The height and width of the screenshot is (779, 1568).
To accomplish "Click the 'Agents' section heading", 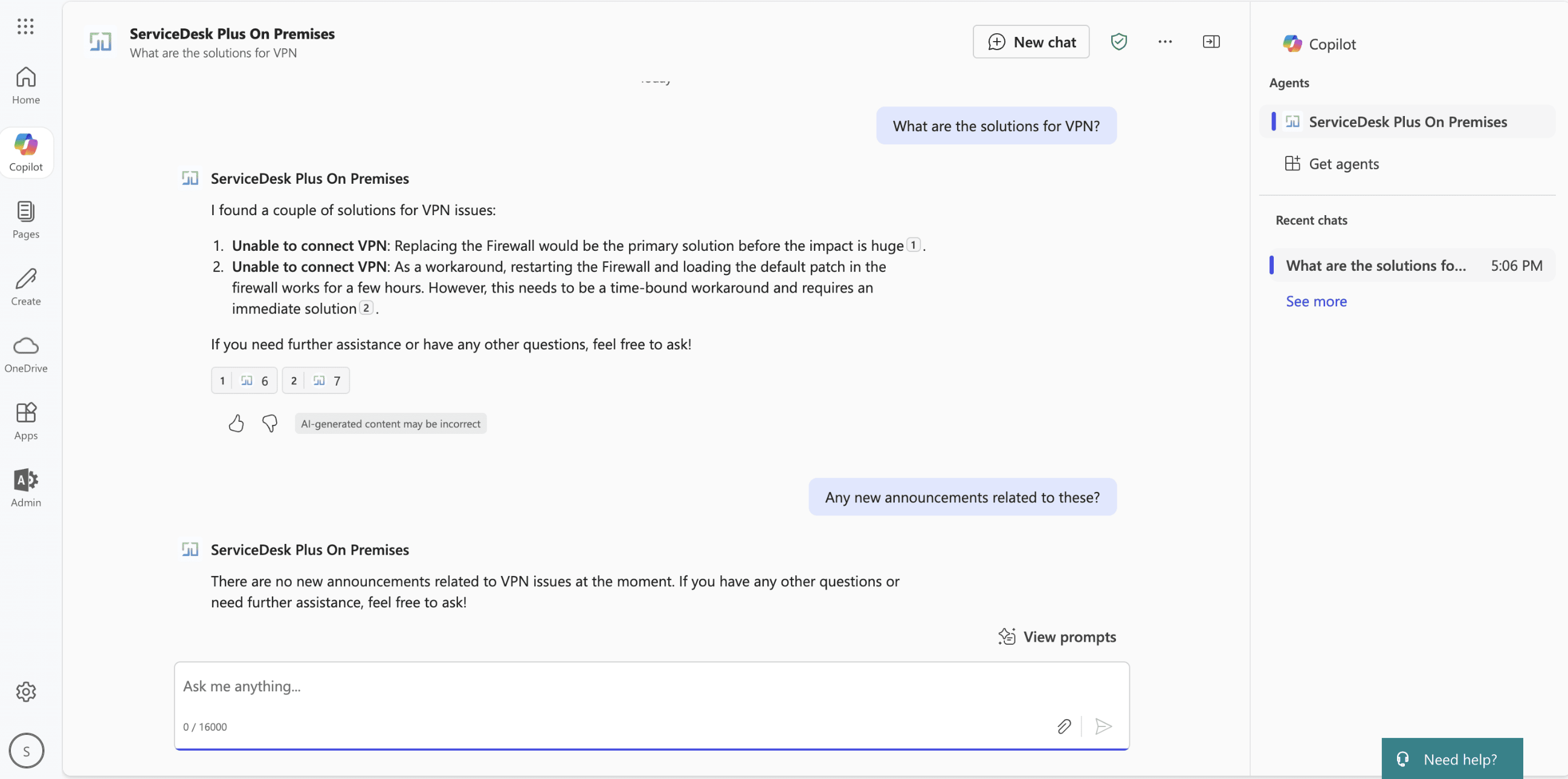I will tap(1289, 83).
